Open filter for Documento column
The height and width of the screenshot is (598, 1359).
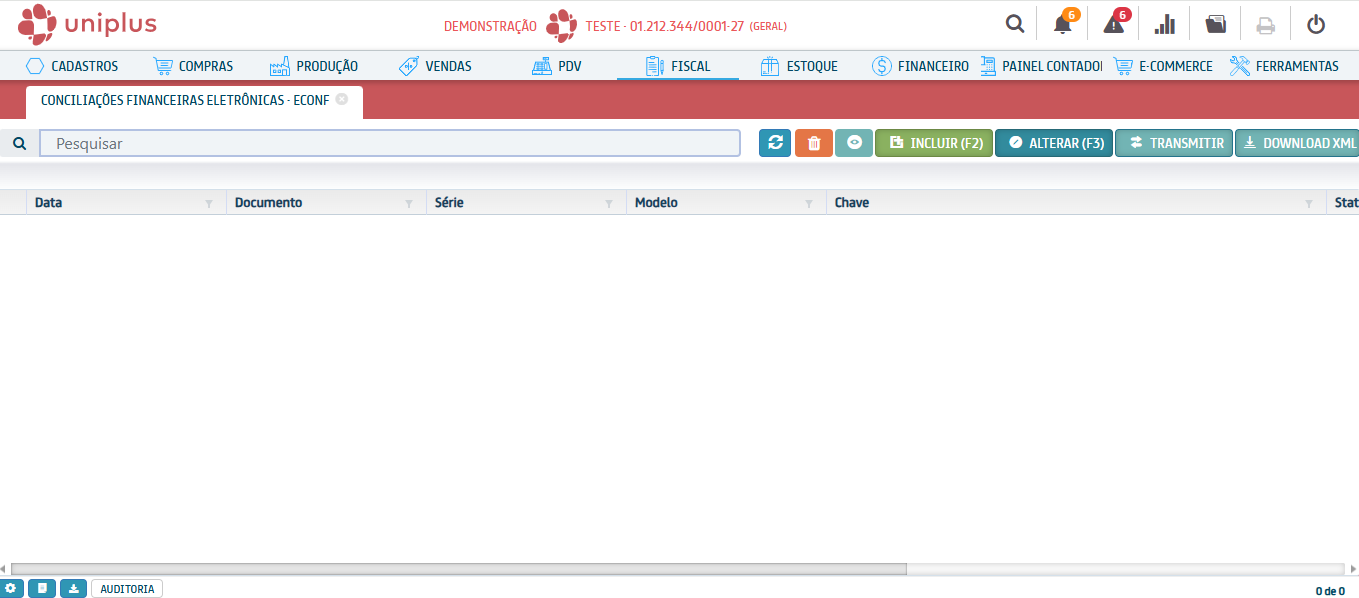(409, 203)
